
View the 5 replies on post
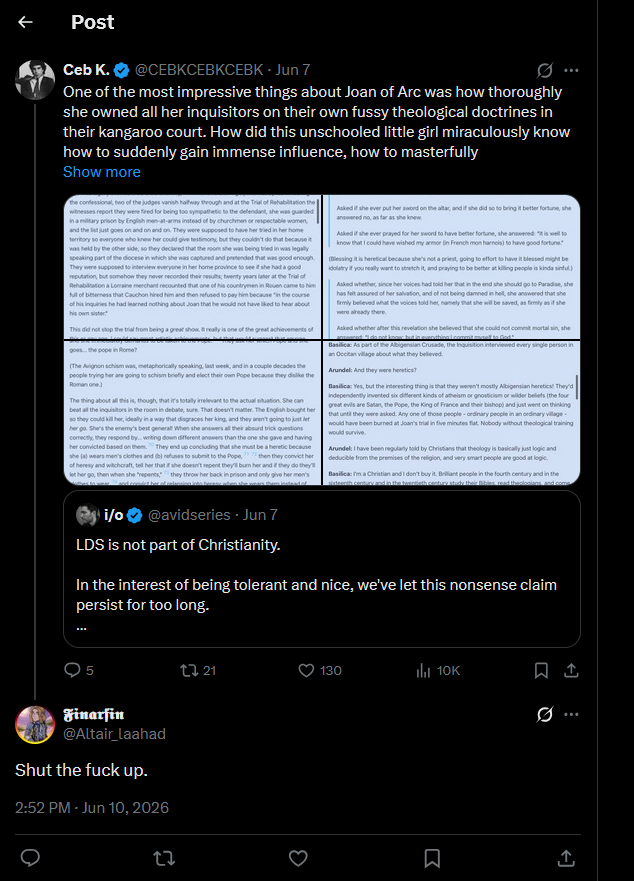tap(79, 670)
